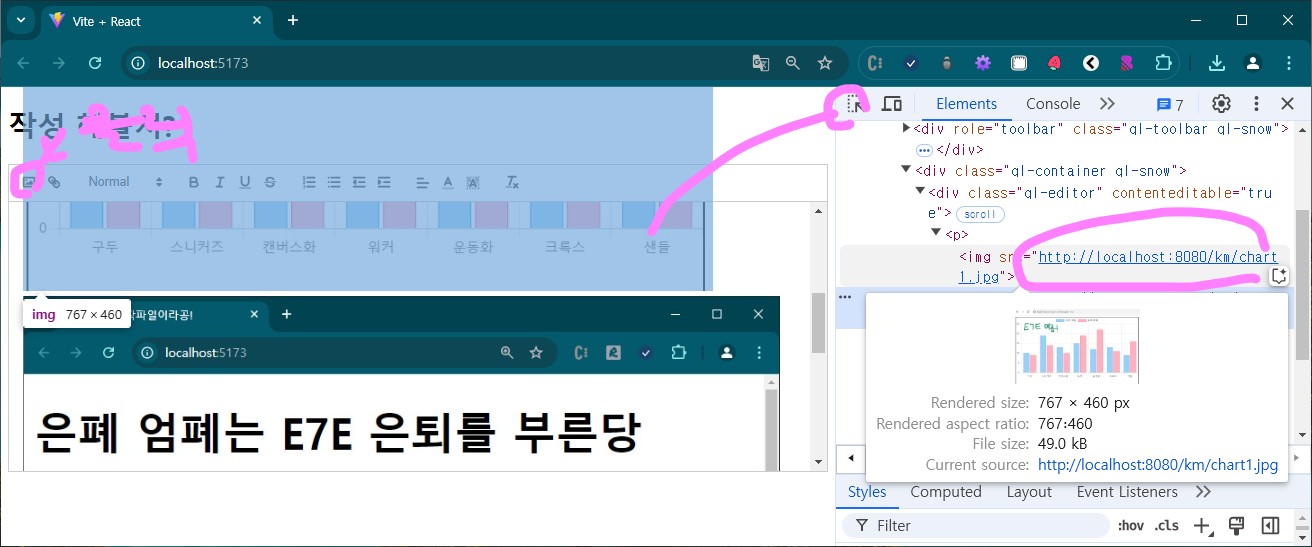Open the background color picker
This screenshot has width=1312, height=547.
coord(473,182)
